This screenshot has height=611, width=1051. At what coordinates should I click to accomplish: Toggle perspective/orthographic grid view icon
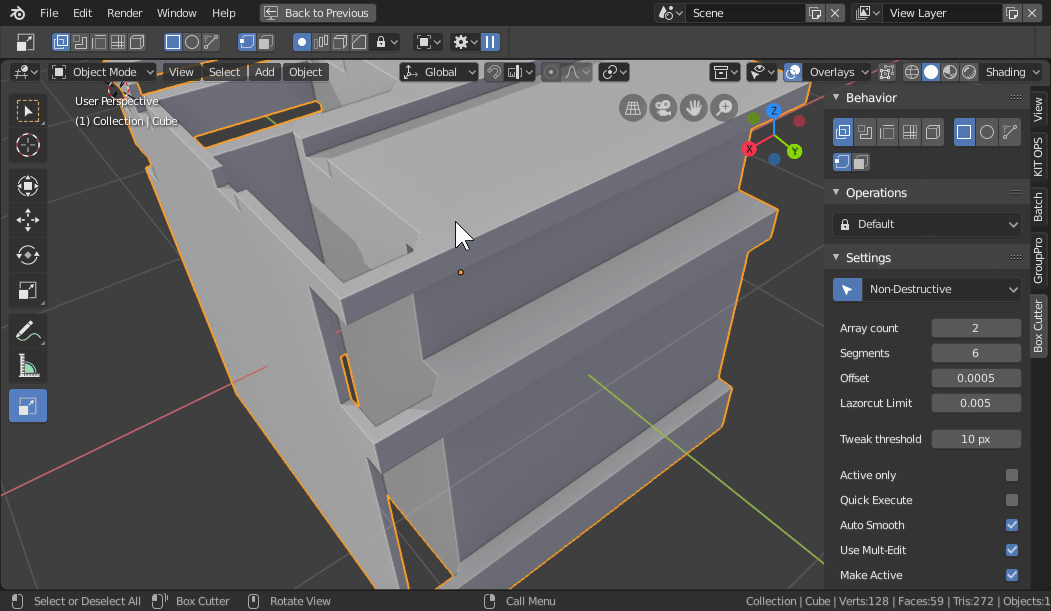click(632, 108)
